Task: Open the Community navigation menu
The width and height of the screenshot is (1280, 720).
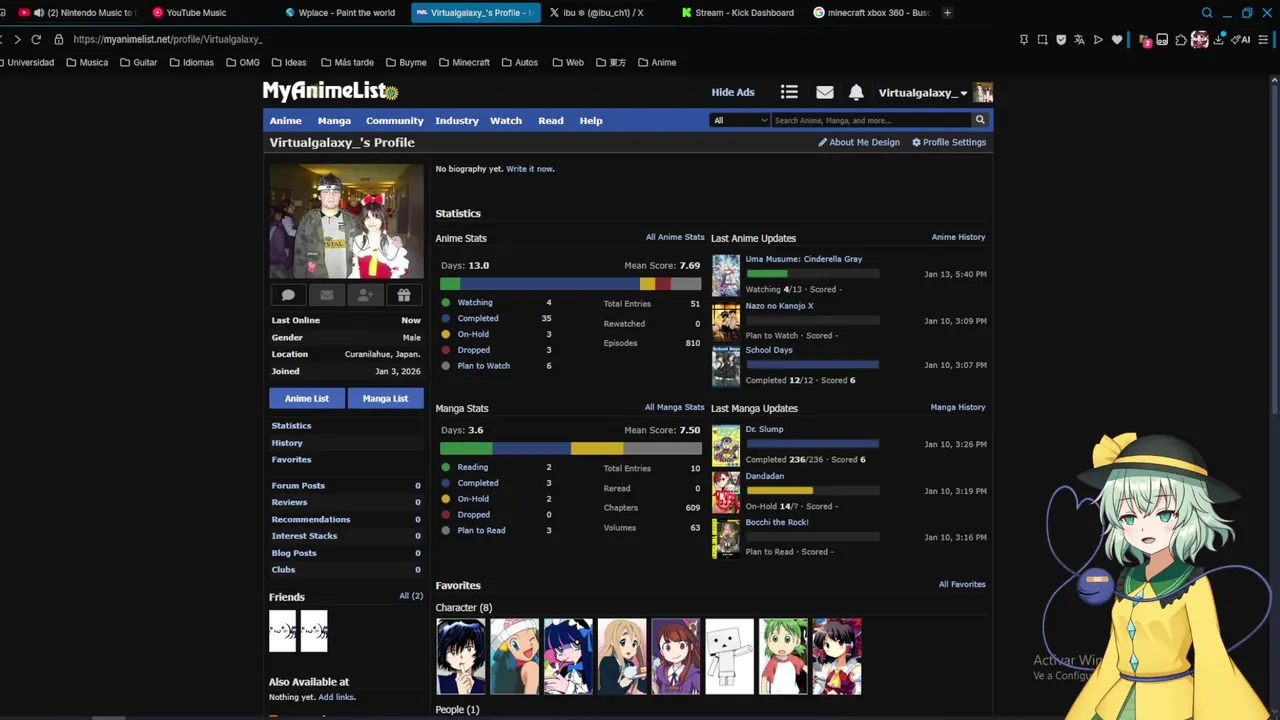Action: click(394, 120)
